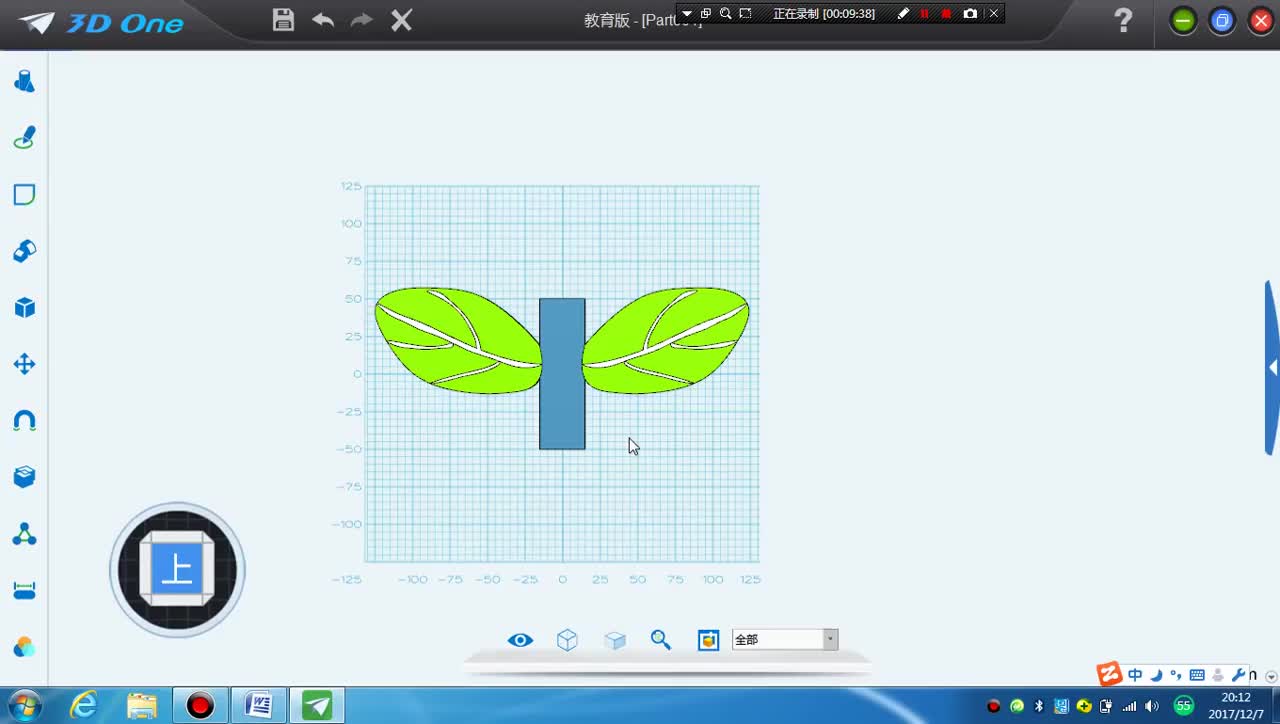Launch Internet Explorer from taskbar
1280x724 pixels.
84,706
